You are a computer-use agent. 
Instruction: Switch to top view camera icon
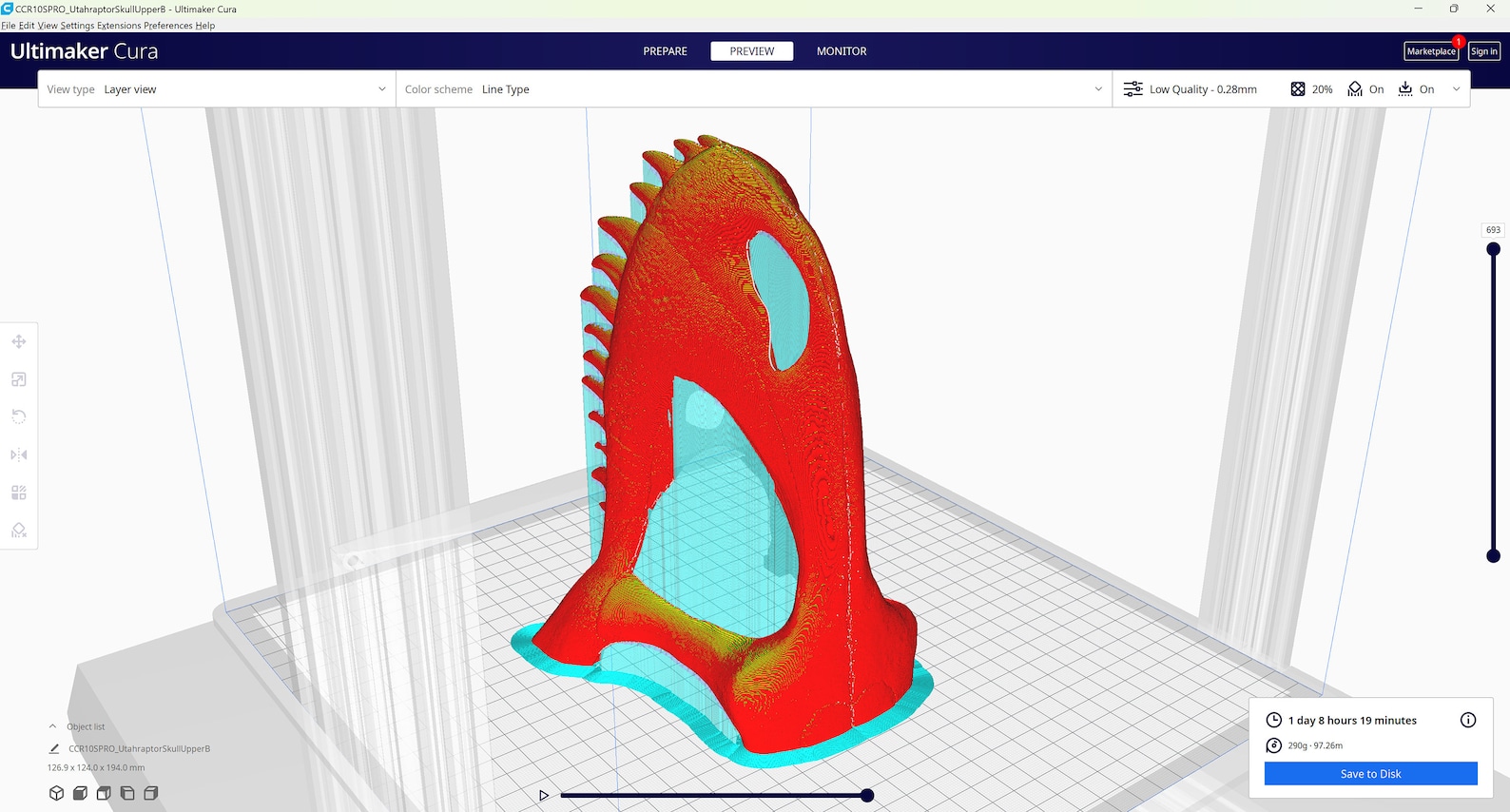coord(104,793)
